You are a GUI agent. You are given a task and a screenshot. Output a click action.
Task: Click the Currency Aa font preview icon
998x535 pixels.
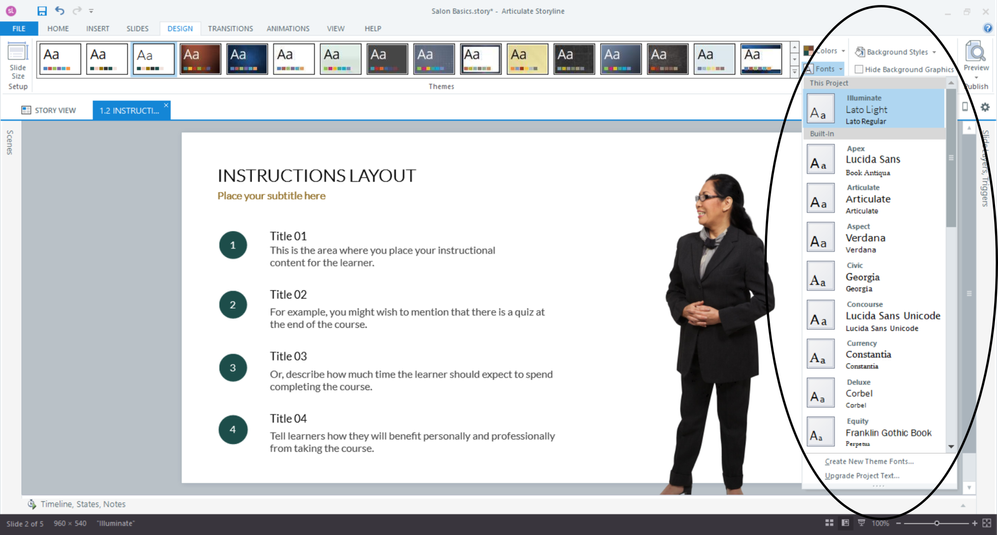tap(820, 354)
